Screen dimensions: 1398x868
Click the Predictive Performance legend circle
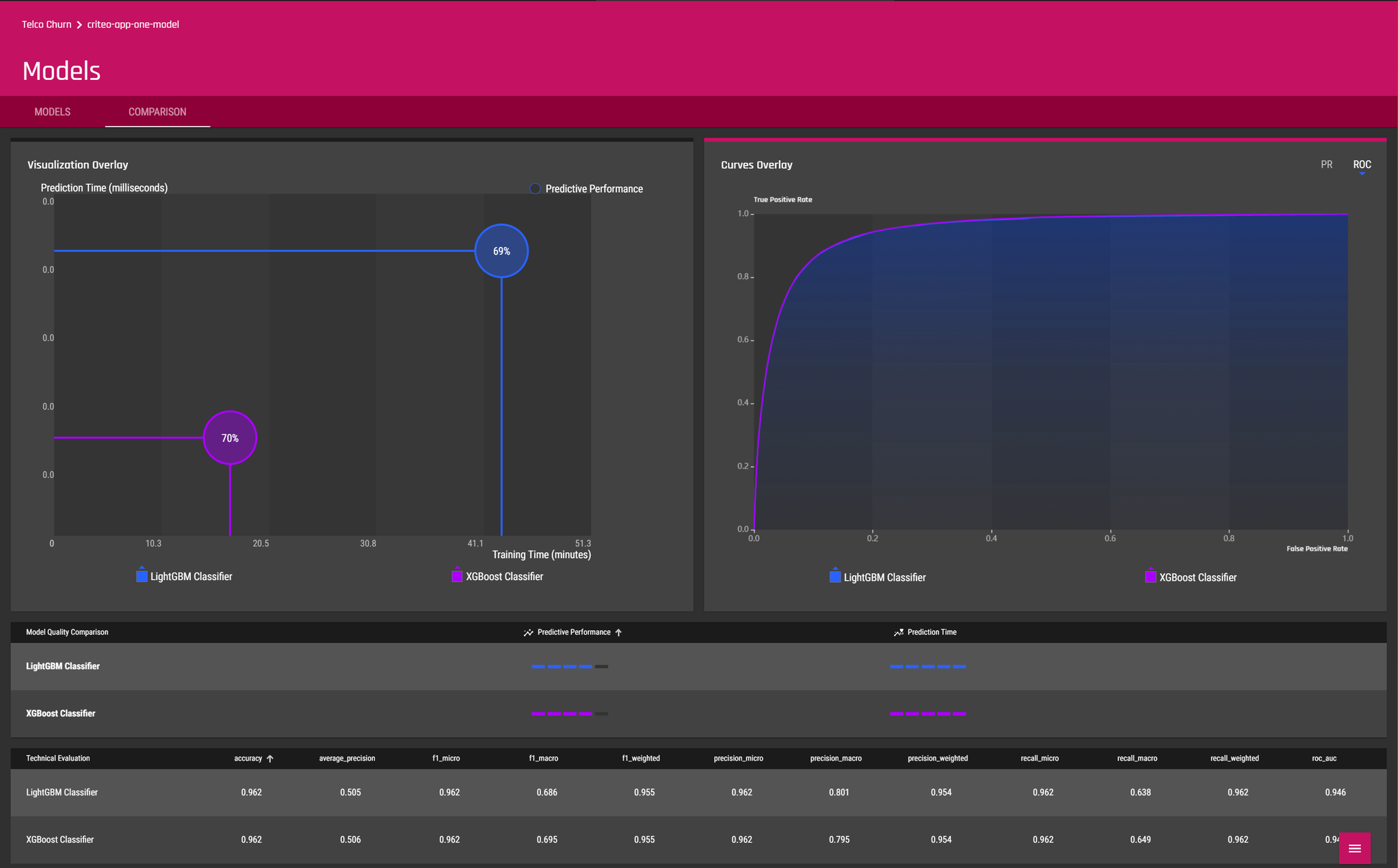point(535,189)
